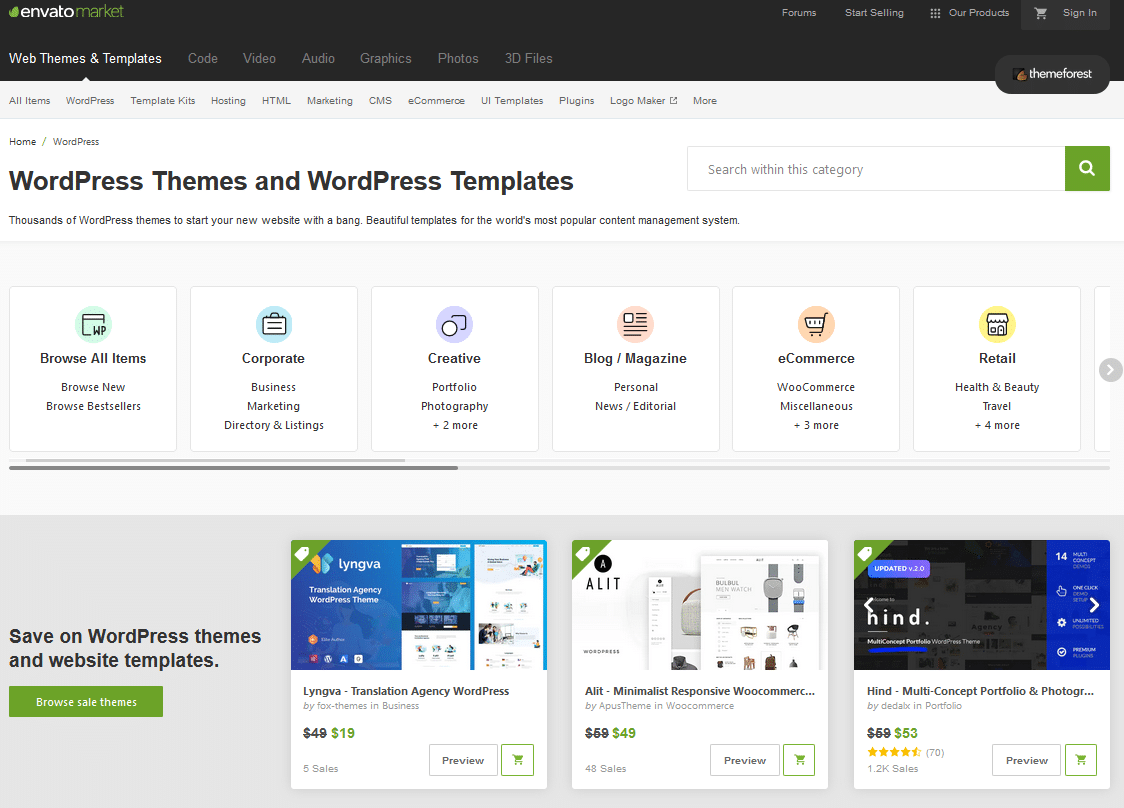Click the Browse New link
The width and height of the screenshot is (1124, 808).
pyautogui.click(x=93, y=387)
